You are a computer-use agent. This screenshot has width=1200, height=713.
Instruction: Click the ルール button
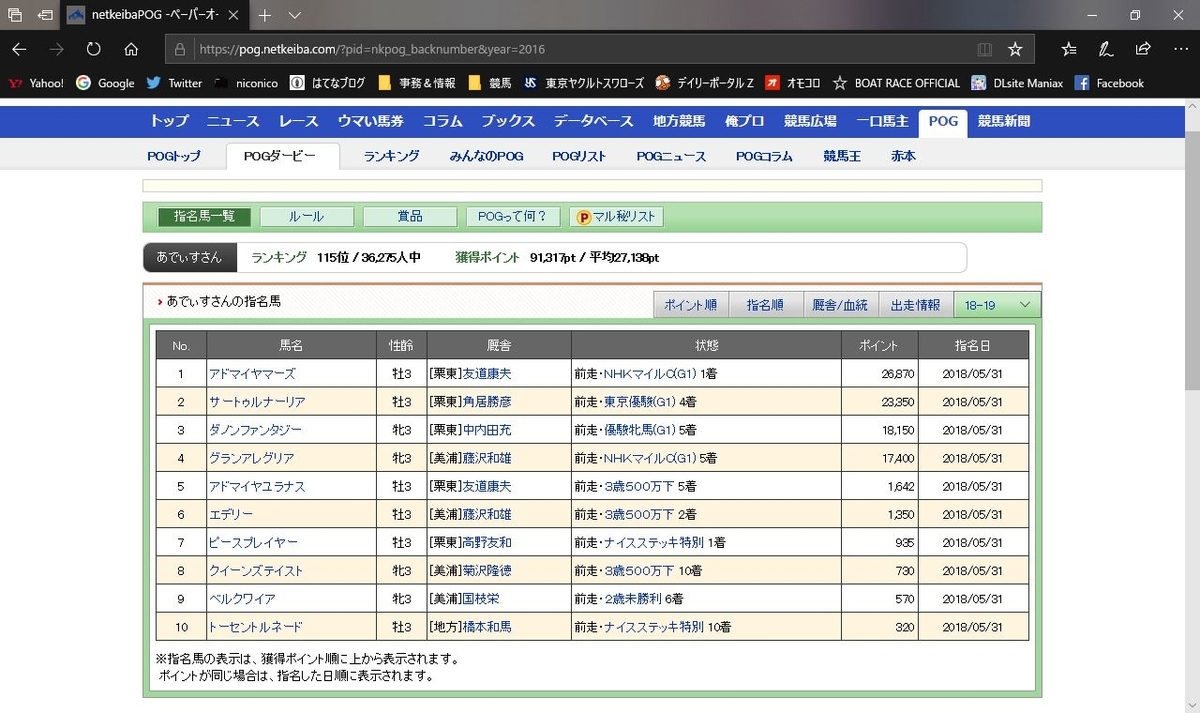click(x=306, y=217)
